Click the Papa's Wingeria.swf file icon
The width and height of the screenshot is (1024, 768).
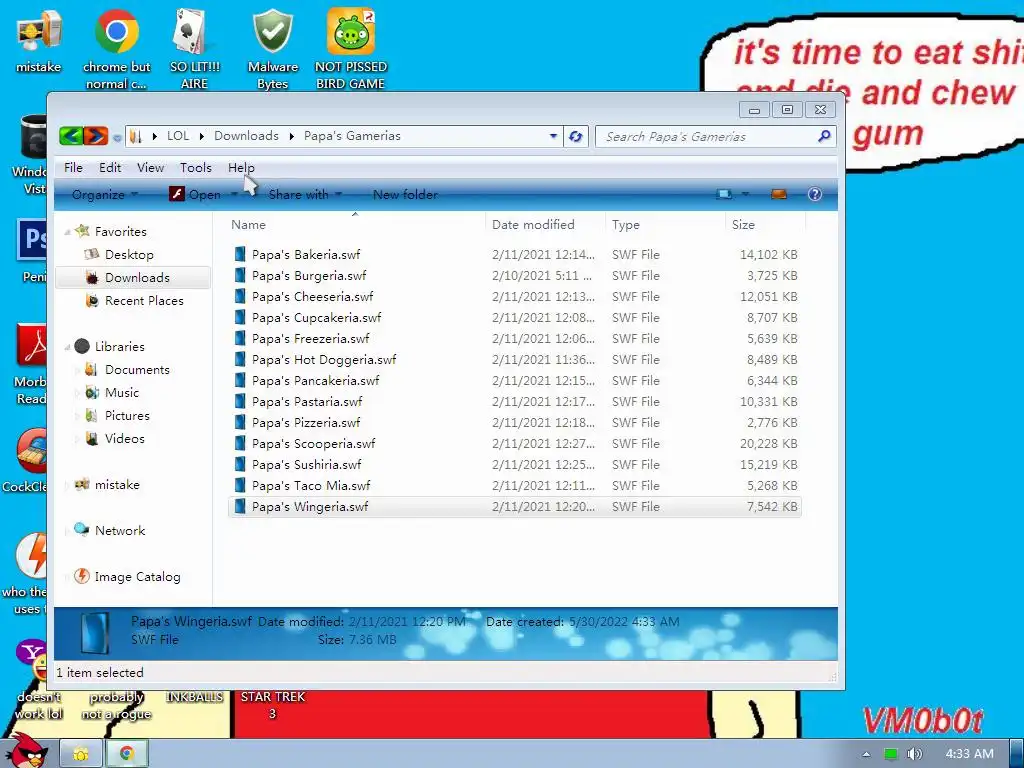tap(240, 506)
